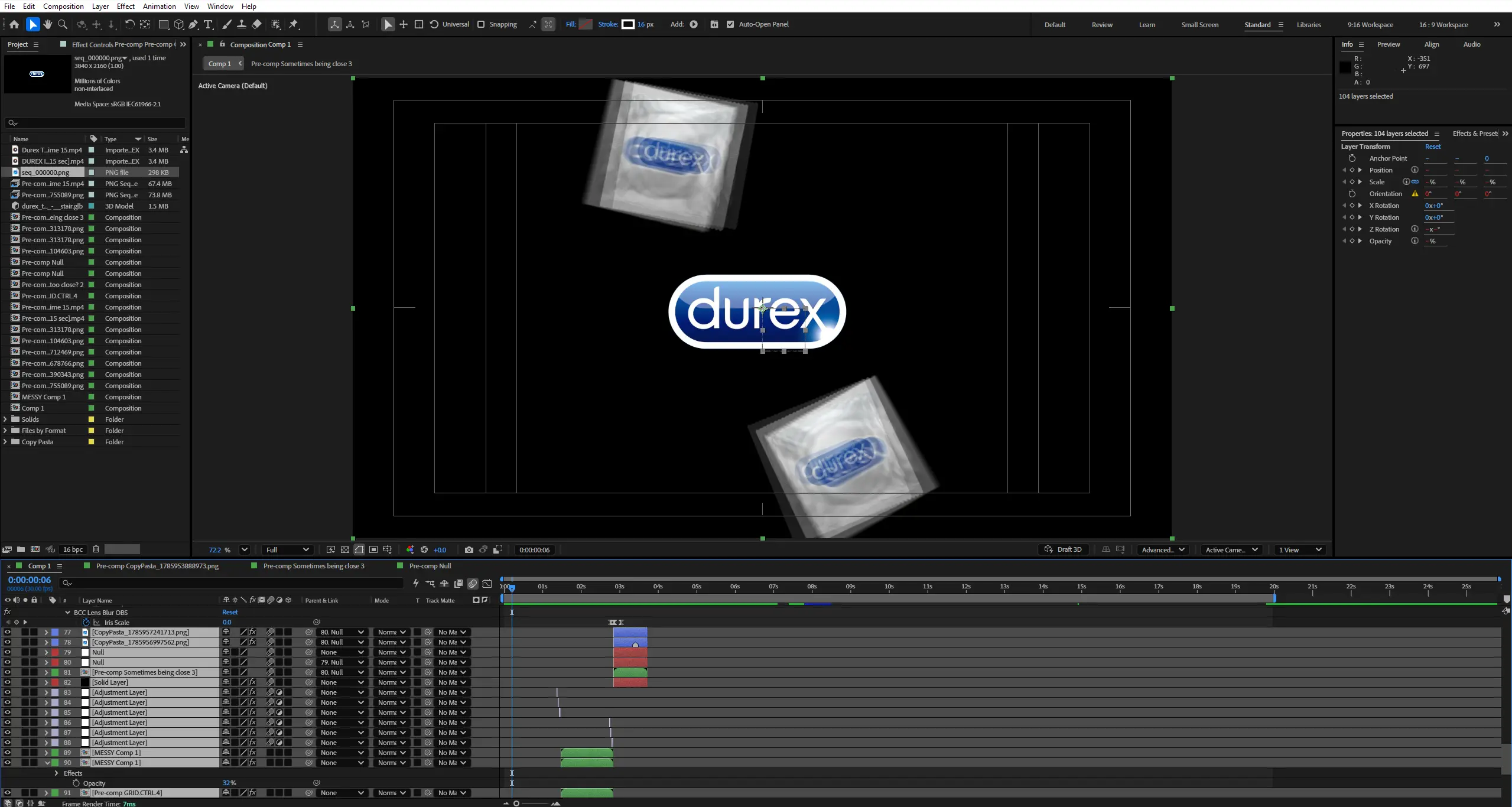Screen dimensions: 1512x807
Task: Toggle the Snapping checkbox
Action: 481,24
